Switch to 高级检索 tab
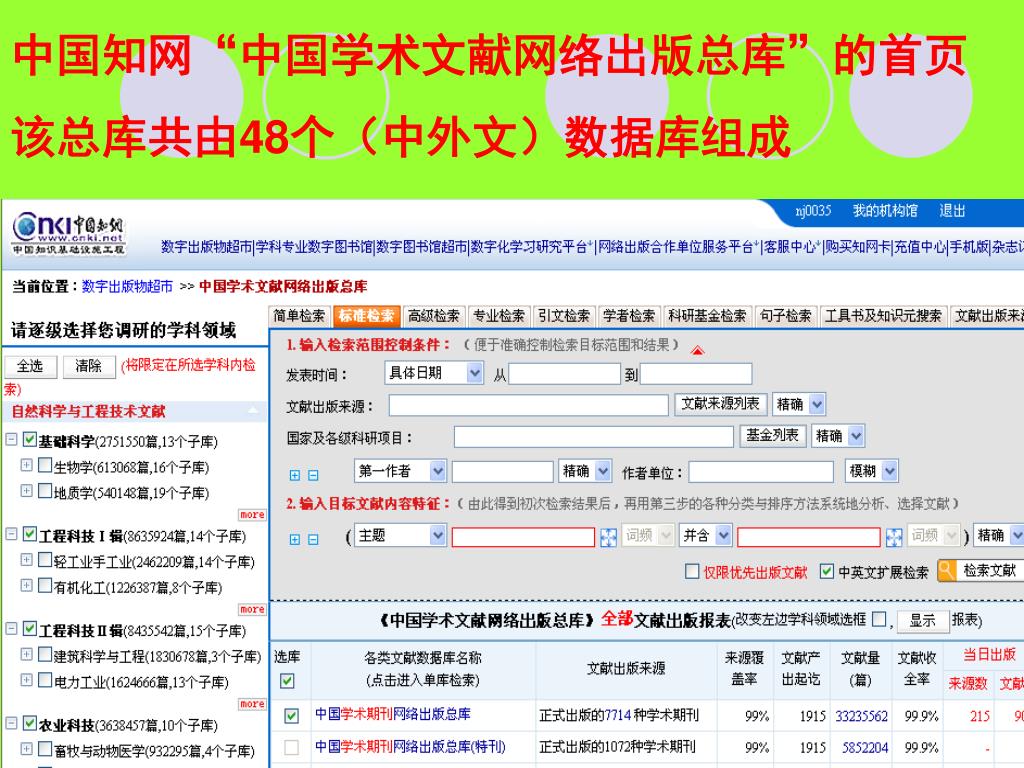The height and width of the screenshot is (768, 1024). coord(434,316)
